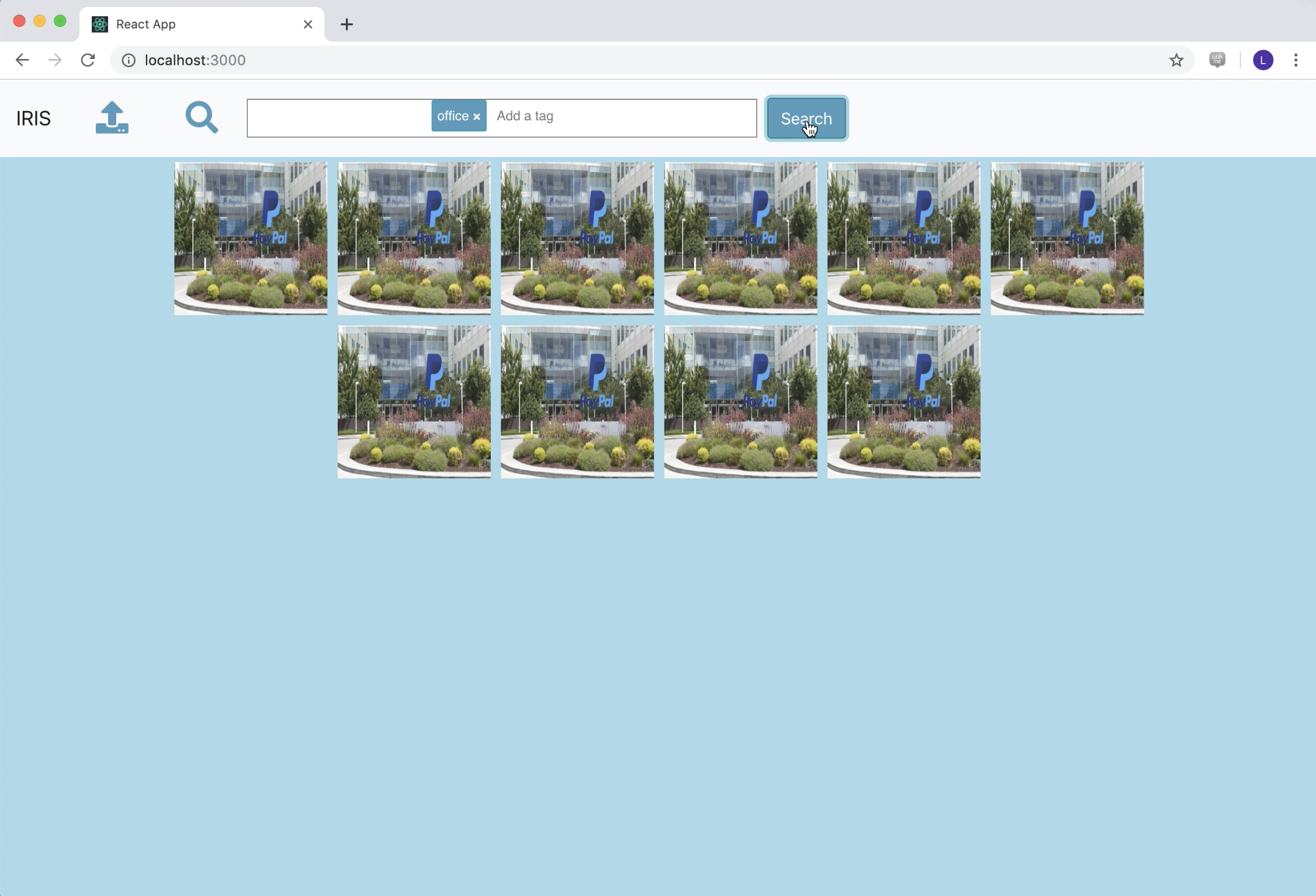View site info icon in address bar
1316x896 pixels.
pos(129,60)
